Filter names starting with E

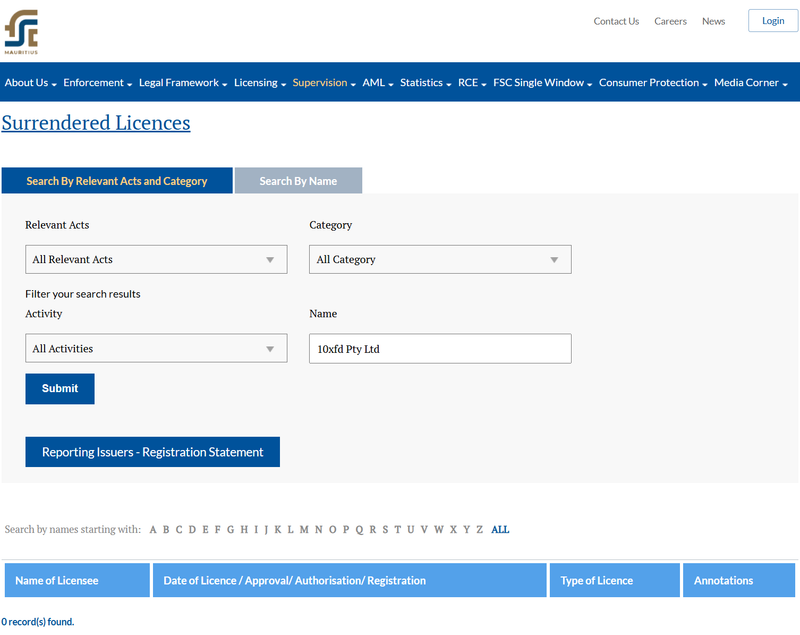tap(205, 529)
